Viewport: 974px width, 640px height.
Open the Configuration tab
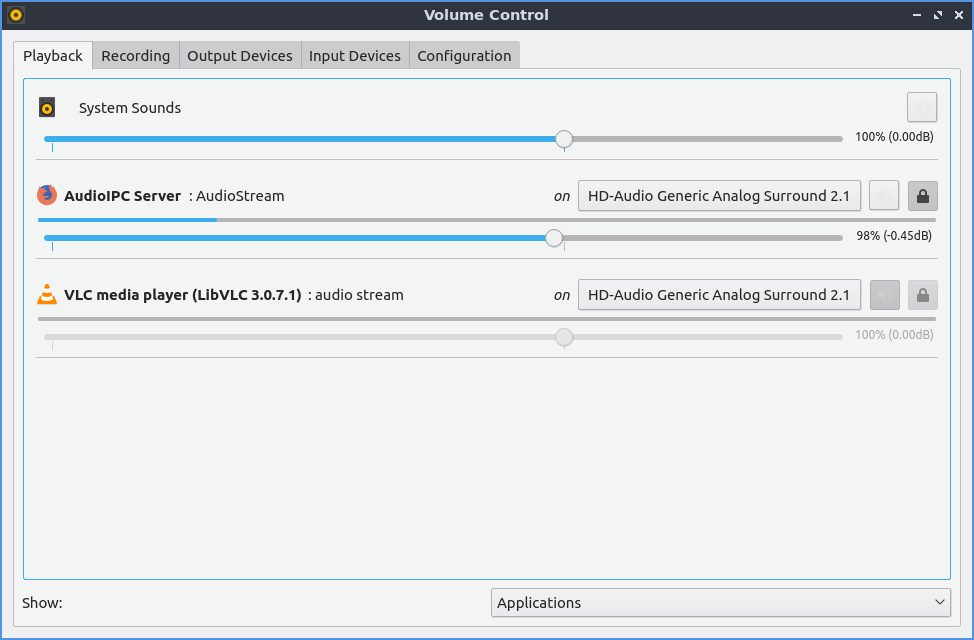pyautogui.click(x=464, y=56)
